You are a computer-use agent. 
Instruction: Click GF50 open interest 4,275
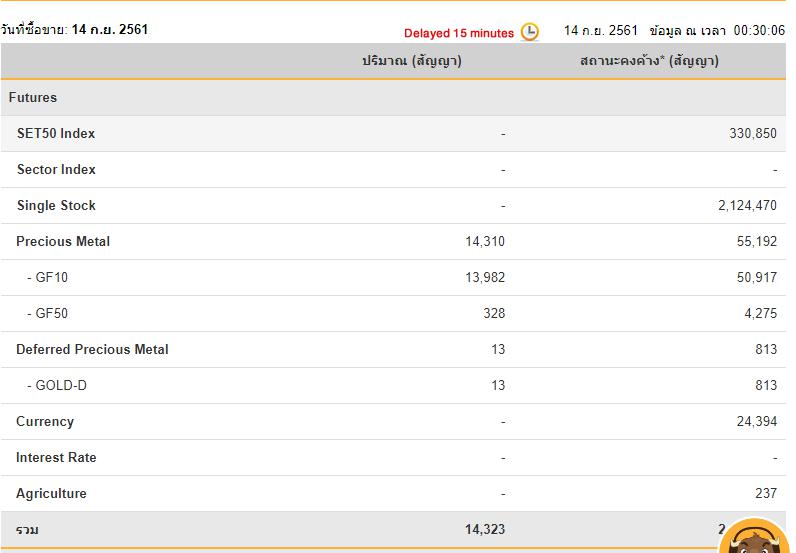coord(760,314)
